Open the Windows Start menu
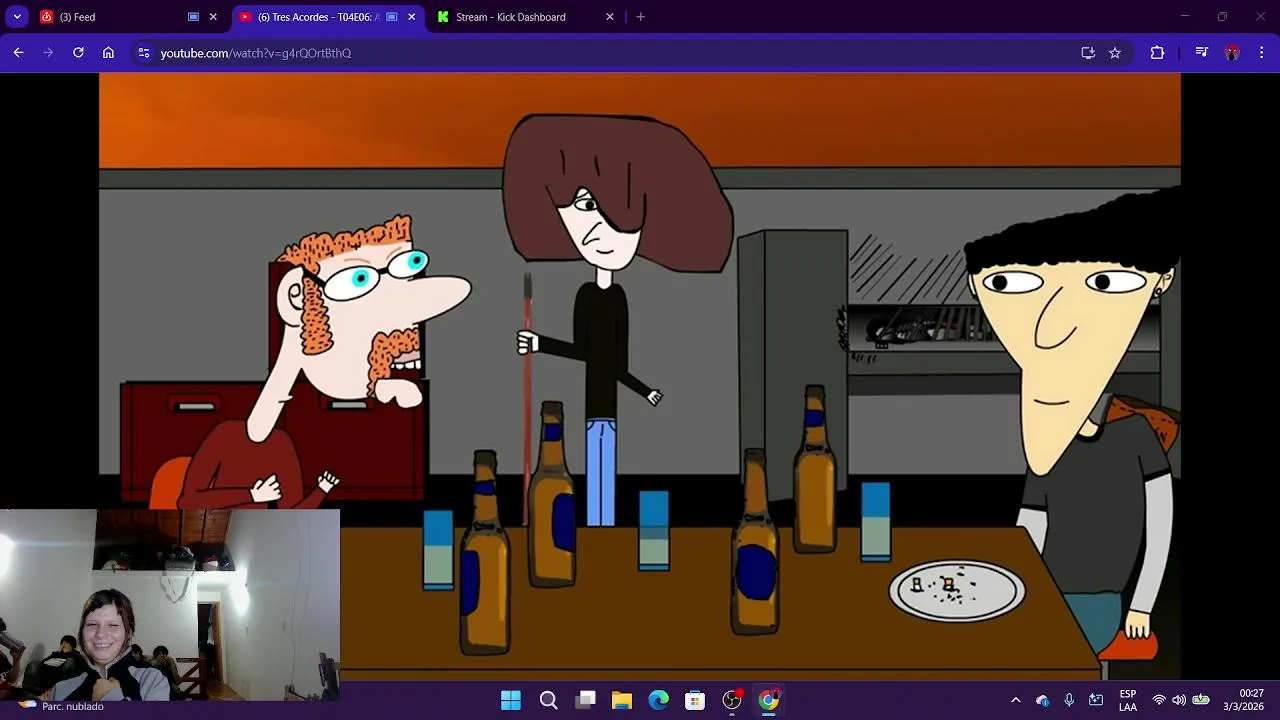This screenshot has height=720, width=1280. 511,700
